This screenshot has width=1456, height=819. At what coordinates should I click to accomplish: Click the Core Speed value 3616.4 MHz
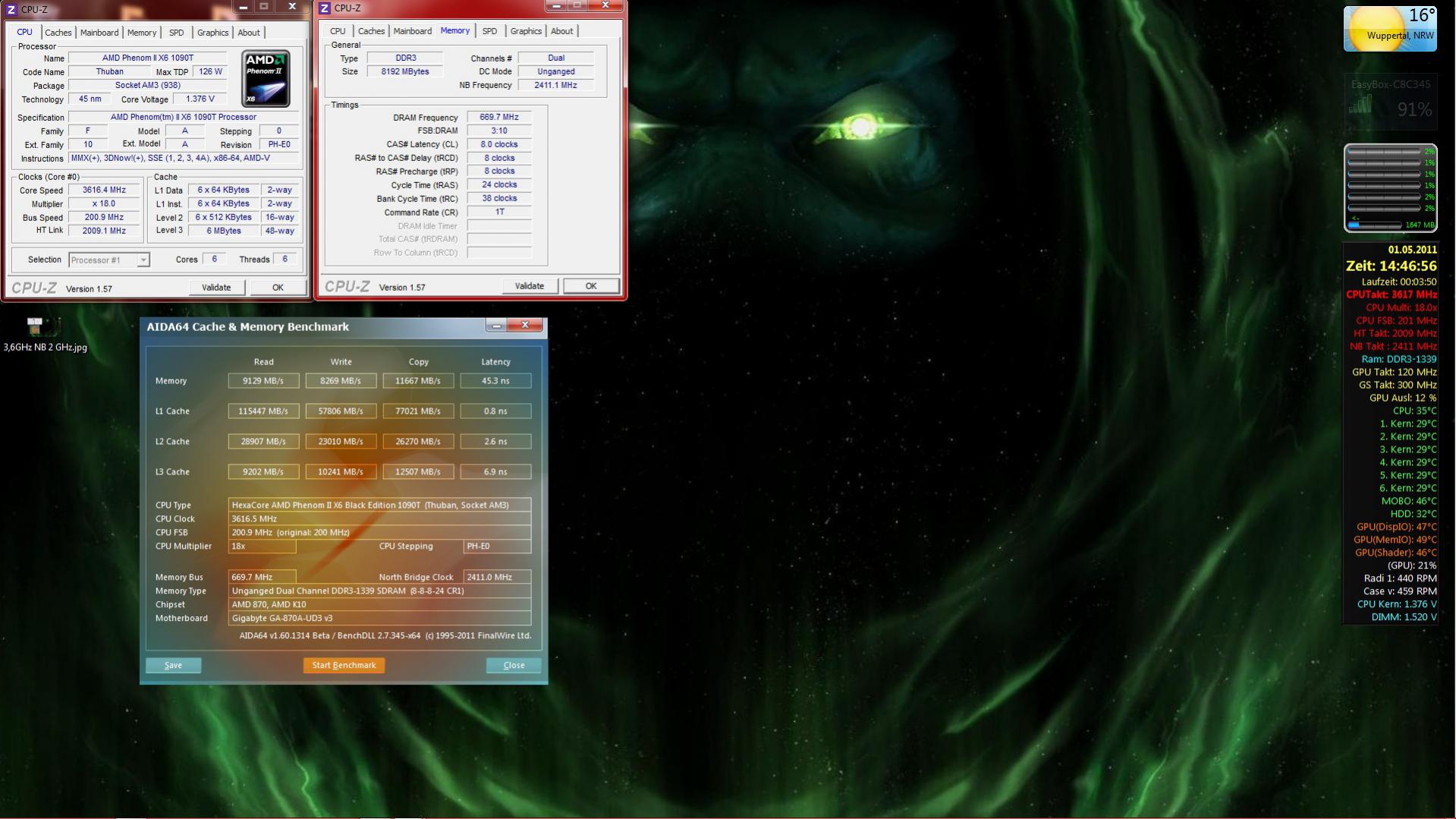[x=104, y=191]
